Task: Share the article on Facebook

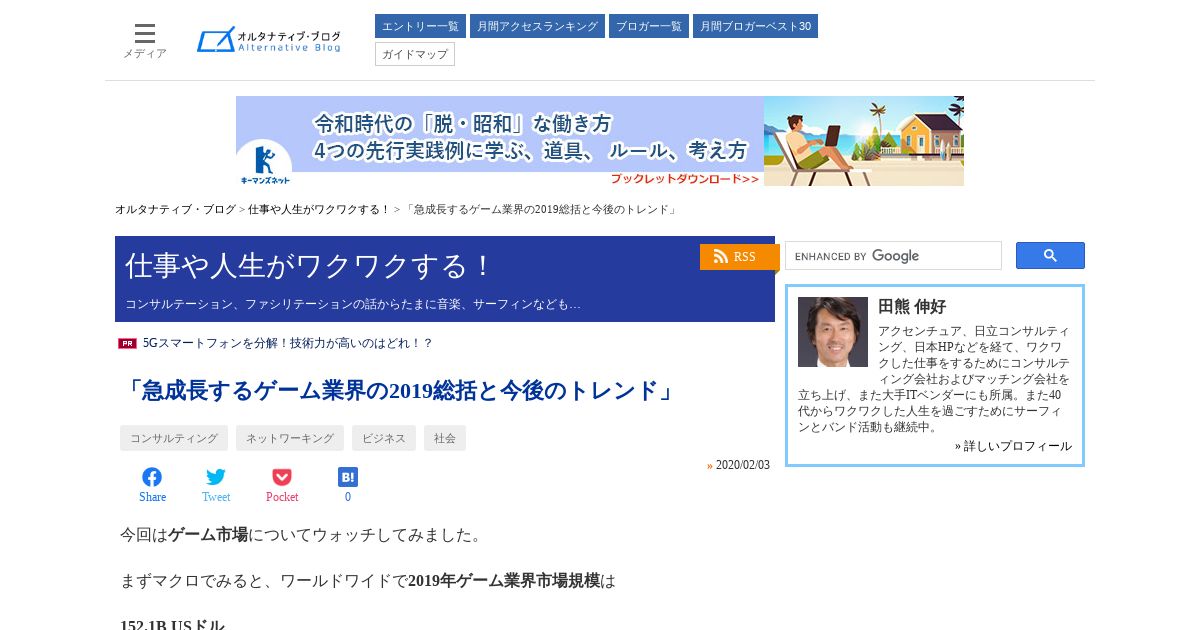Action: pyautogui.click(x=152, y=485)
